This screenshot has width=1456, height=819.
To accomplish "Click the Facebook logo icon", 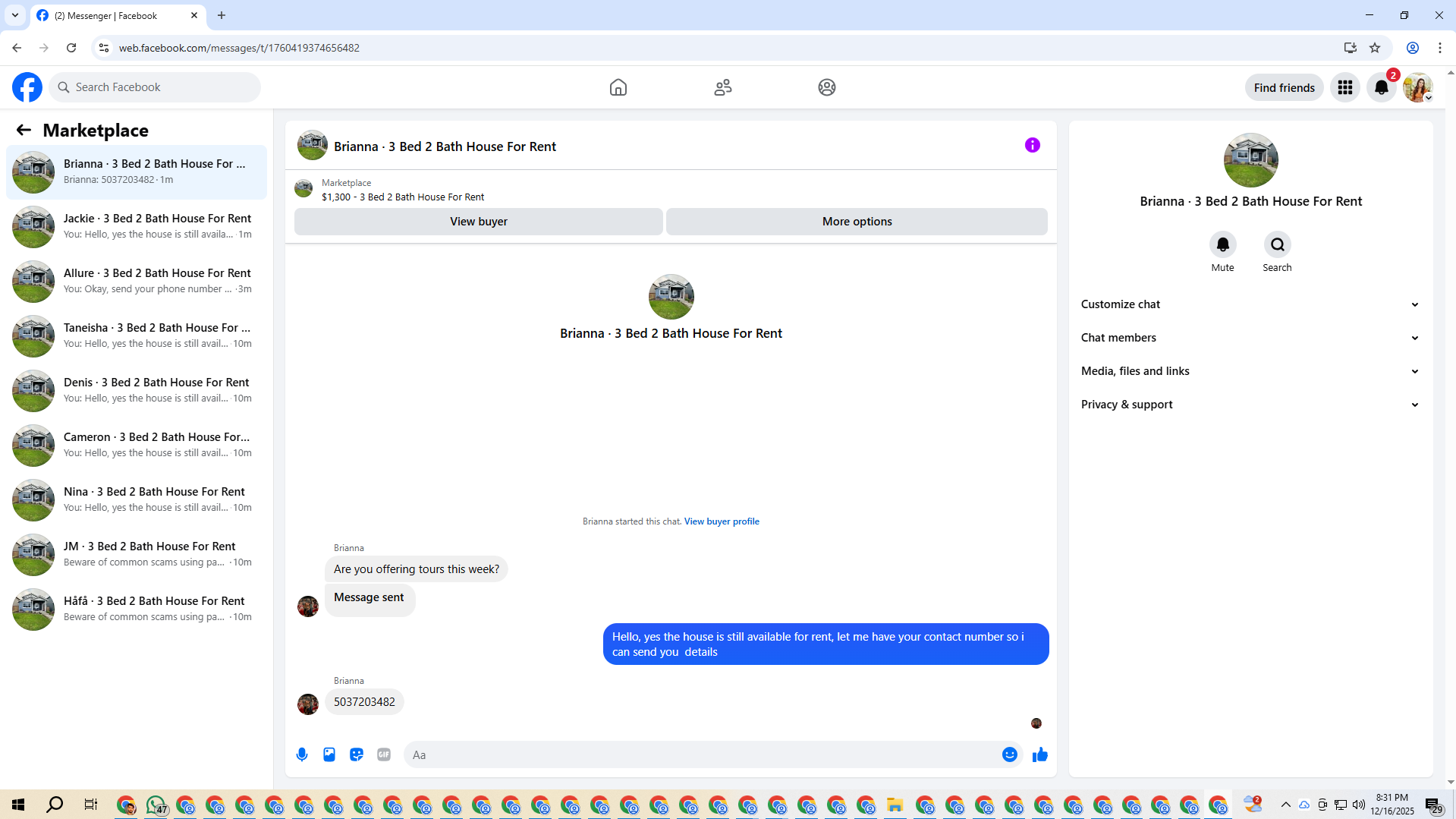I will coord(27,87).
